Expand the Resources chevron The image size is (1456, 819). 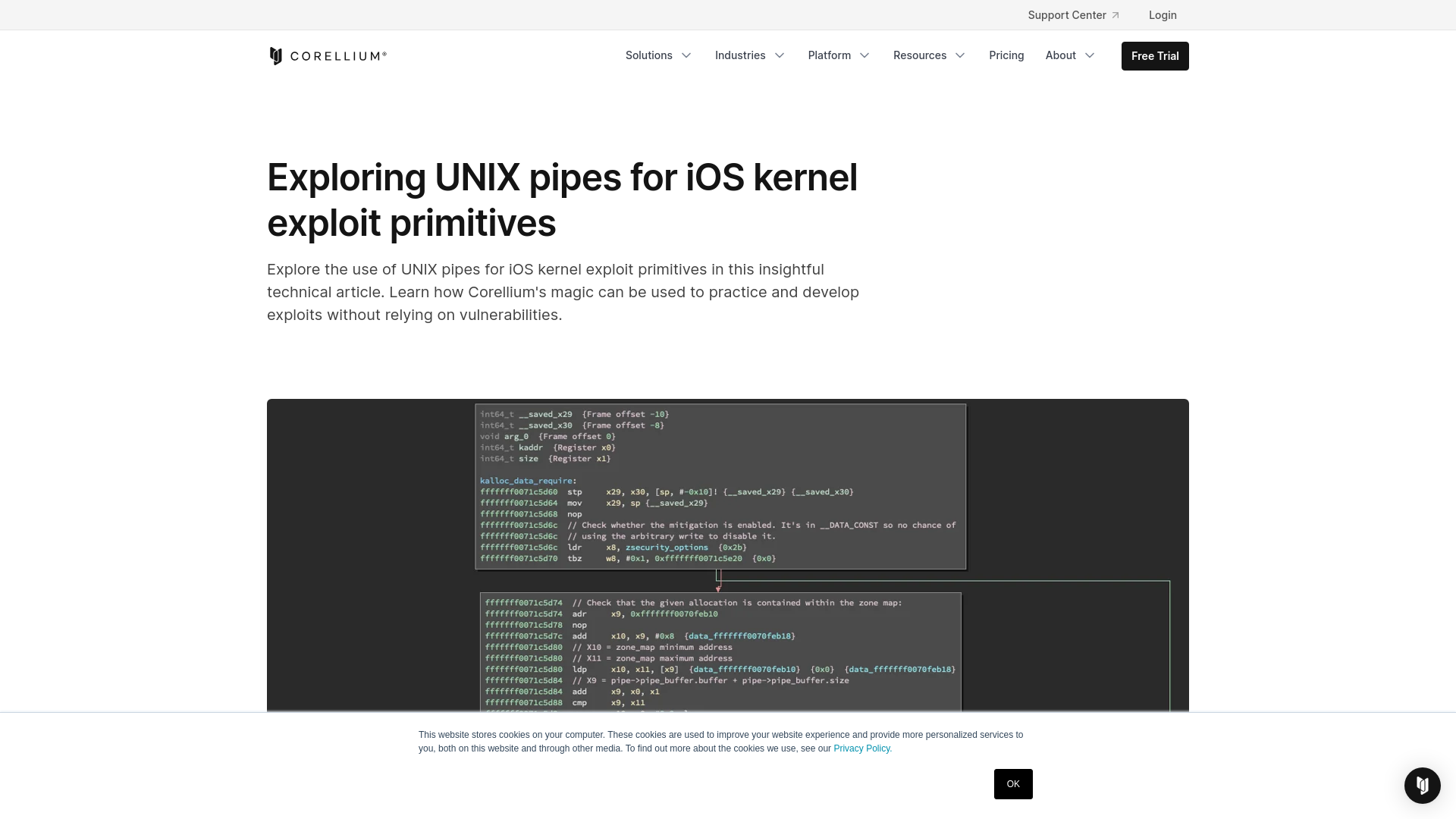point(960,55)
